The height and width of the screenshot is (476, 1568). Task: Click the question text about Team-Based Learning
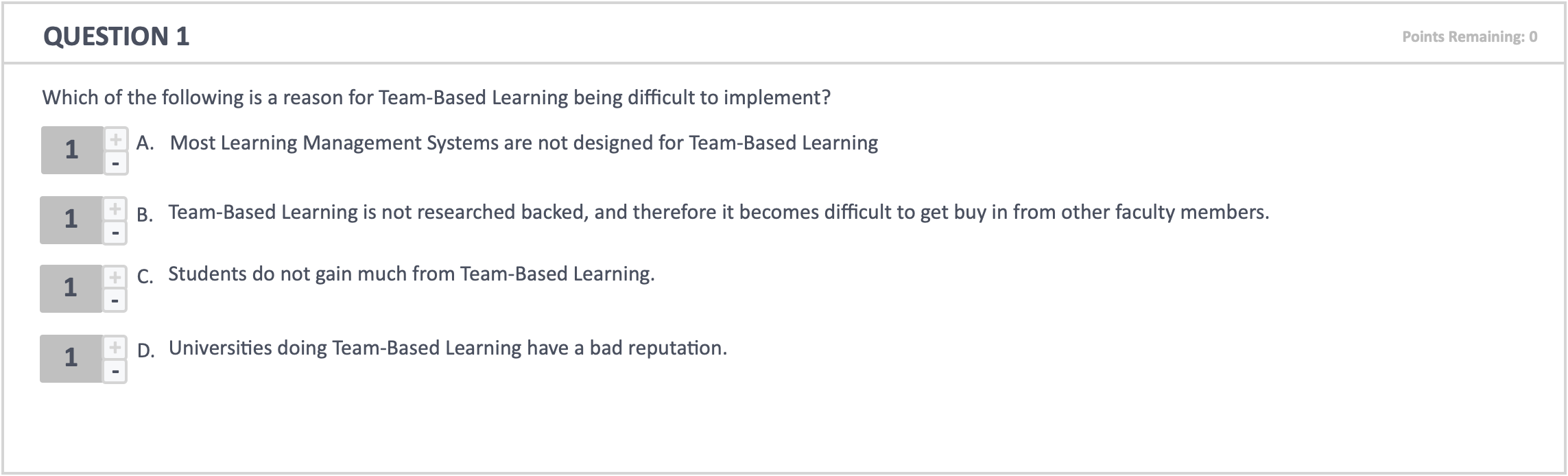(436, 97)
